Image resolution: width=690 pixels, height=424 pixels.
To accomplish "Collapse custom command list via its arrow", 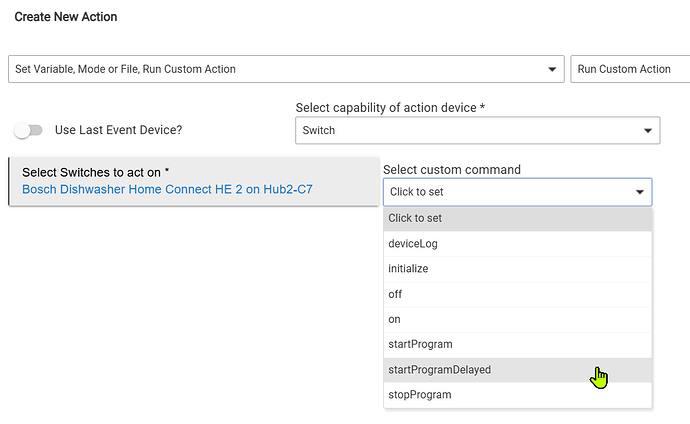I will click(x=639, y=192).
